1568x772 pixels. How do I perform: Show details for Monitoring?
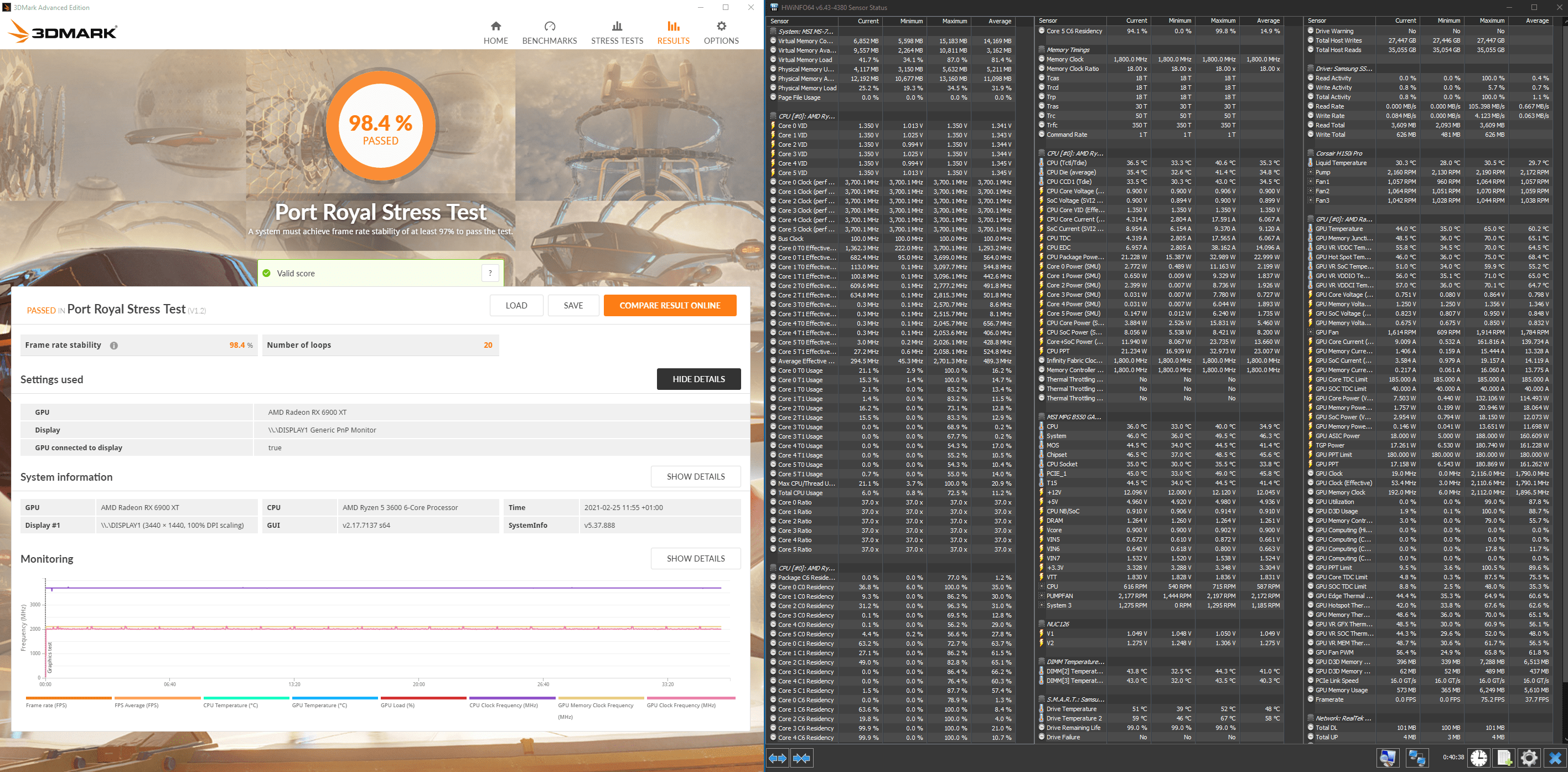696,558
